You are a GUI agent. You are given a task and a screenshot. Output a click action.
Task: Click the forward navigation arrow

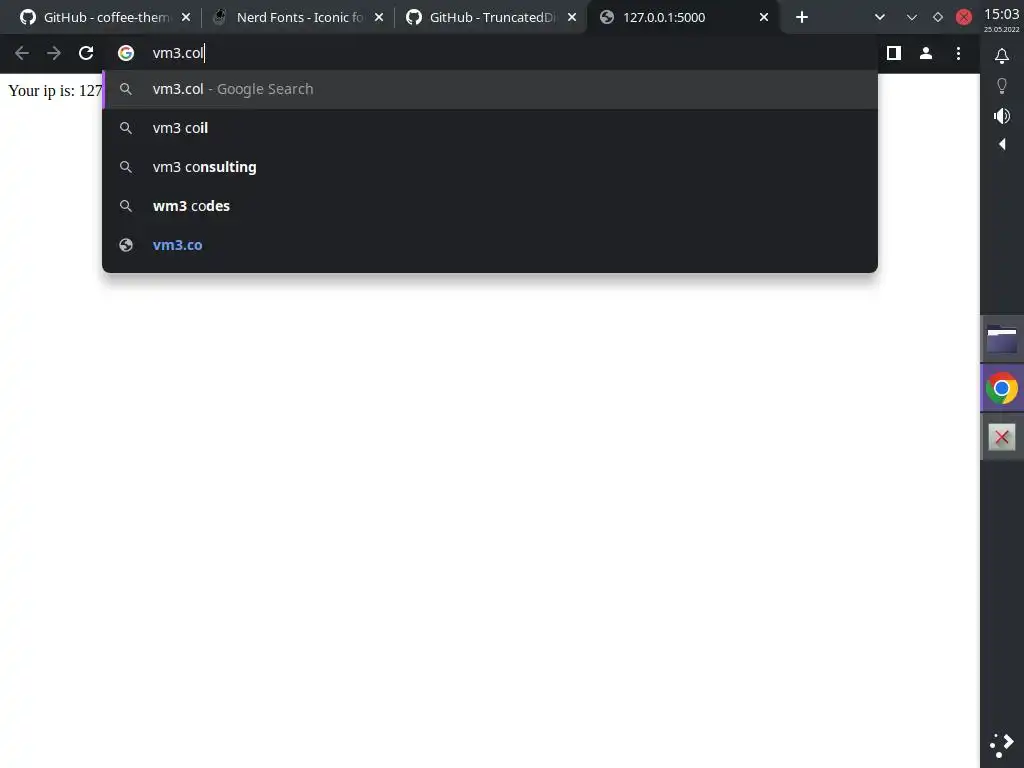click(54, 54)
